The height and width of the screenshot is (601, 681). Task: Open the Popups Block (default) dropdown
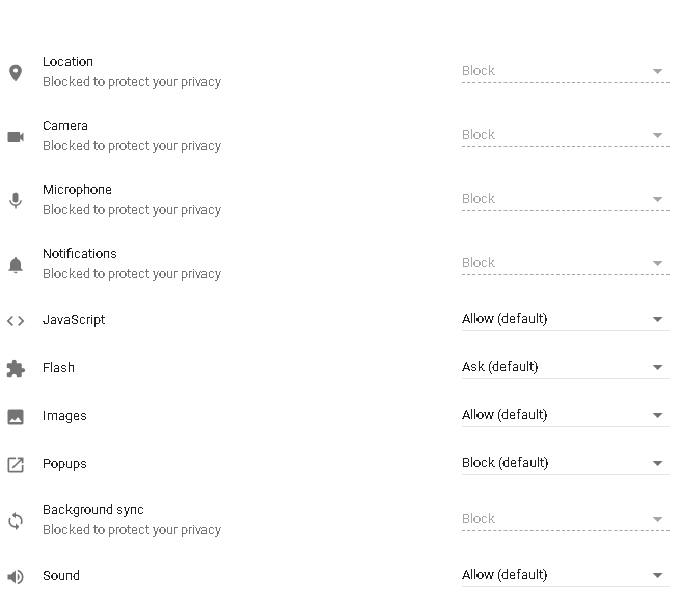[x=565, y=463]
